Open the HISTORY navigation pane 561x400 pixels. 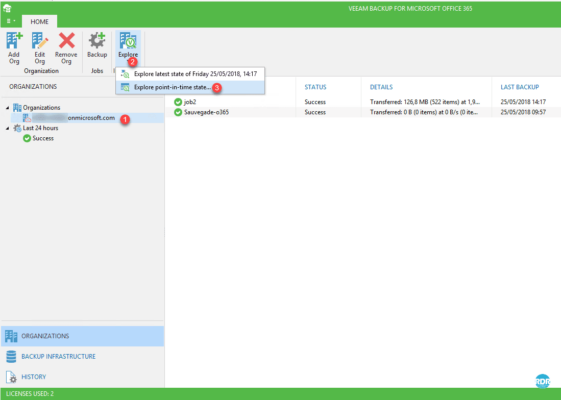tap(83, 377)
